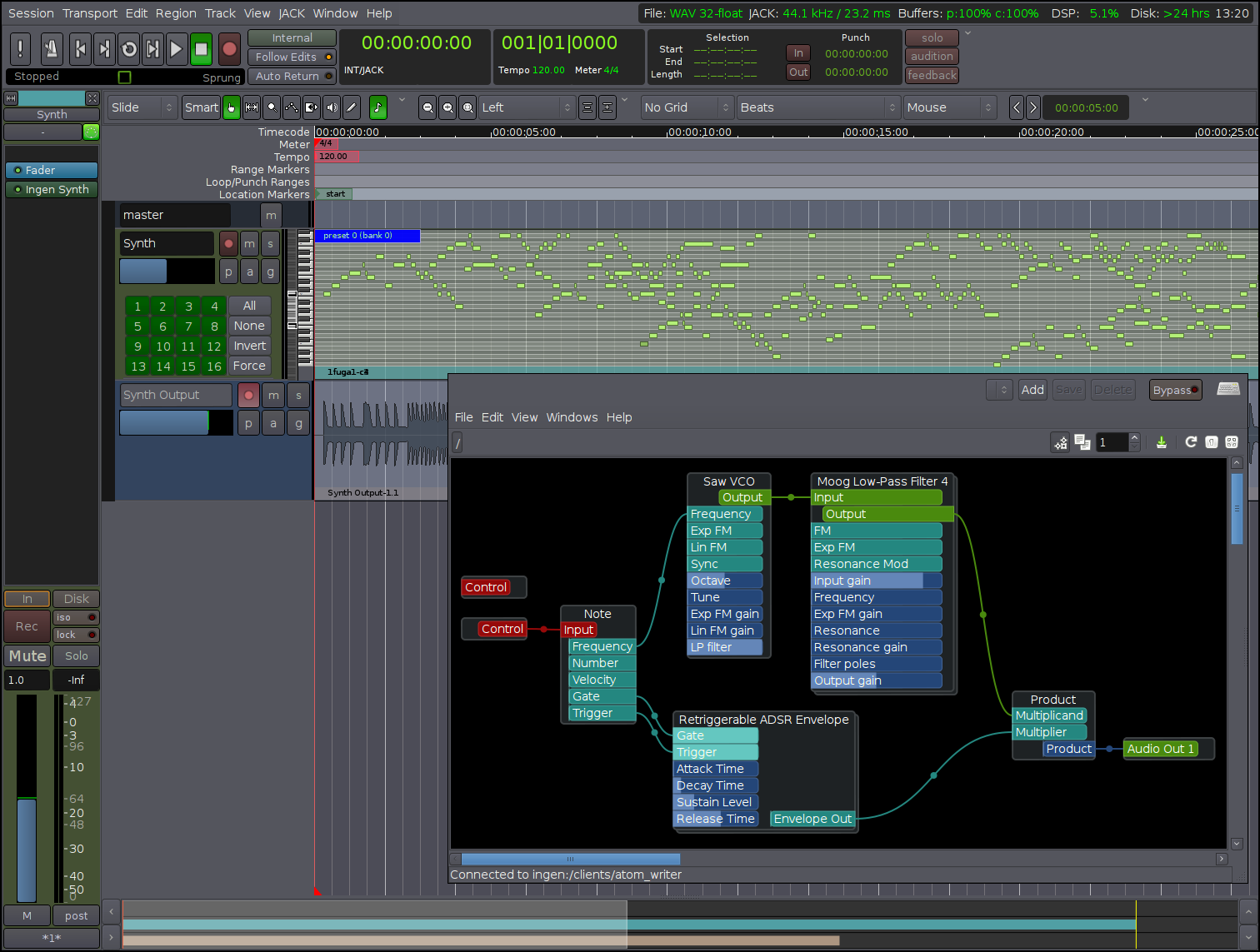
Task: Toggle loop playback transport icon
Action: tap(128, 49)
